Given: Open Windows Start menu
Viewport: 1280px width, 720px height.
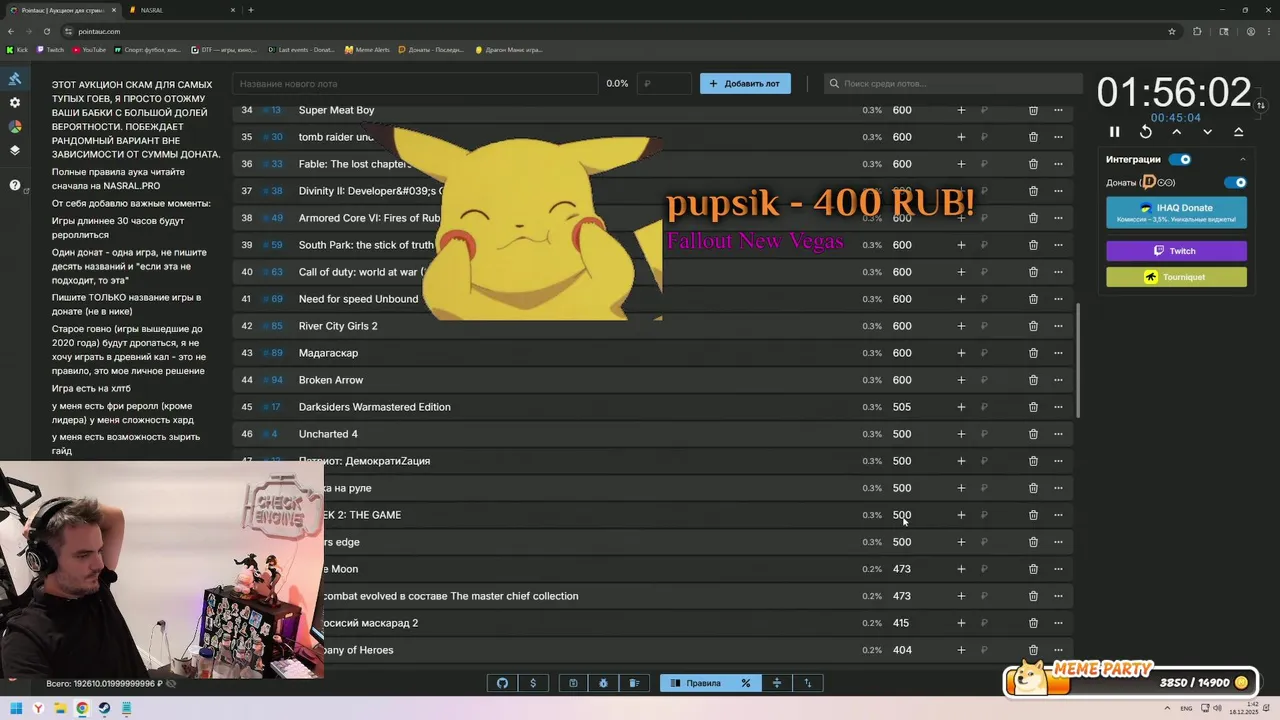Looking at the screenshot, I should coord(16,708).
